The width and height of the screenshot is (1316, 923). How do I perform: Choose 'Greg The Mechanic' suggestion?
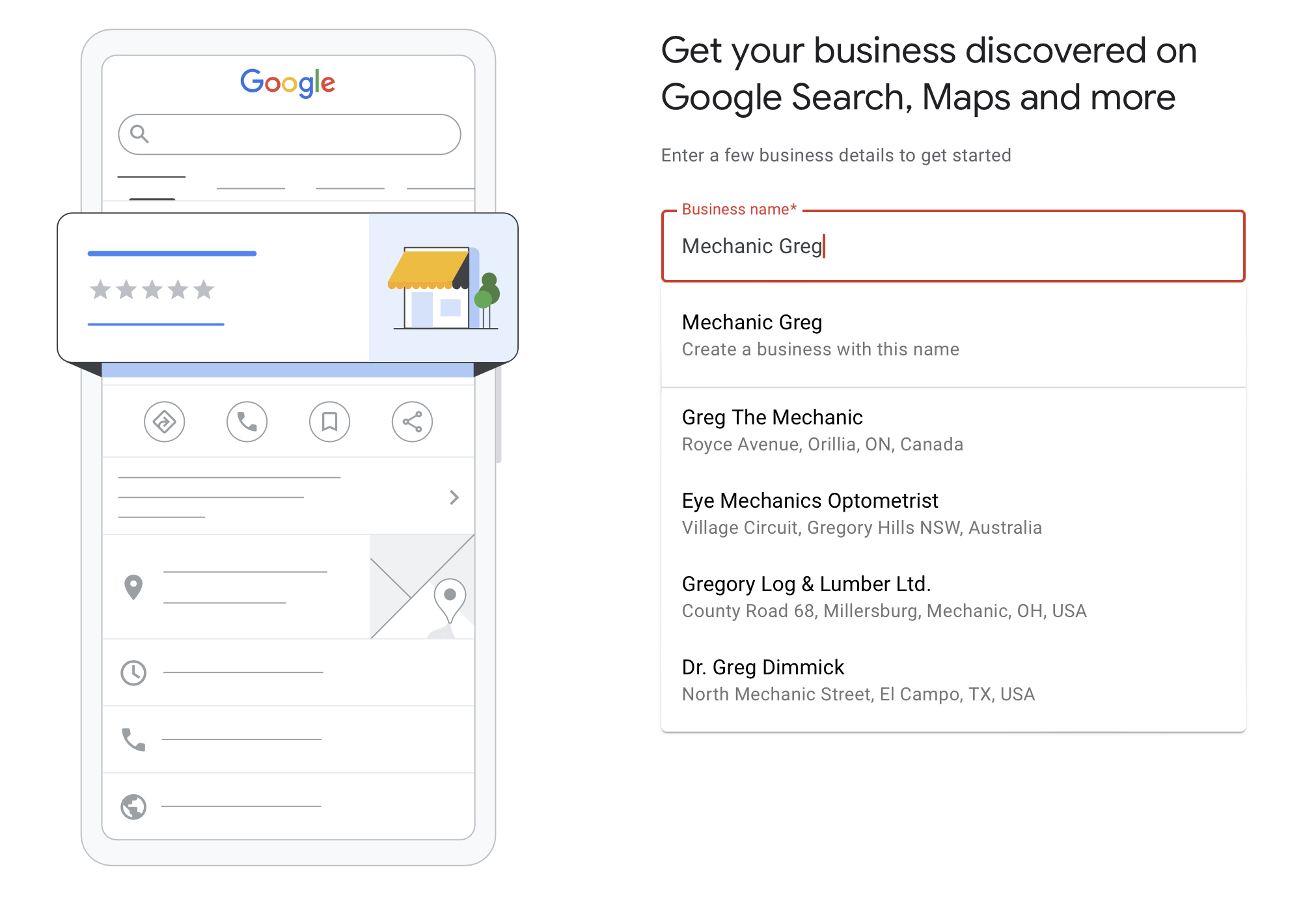point(953,430)
